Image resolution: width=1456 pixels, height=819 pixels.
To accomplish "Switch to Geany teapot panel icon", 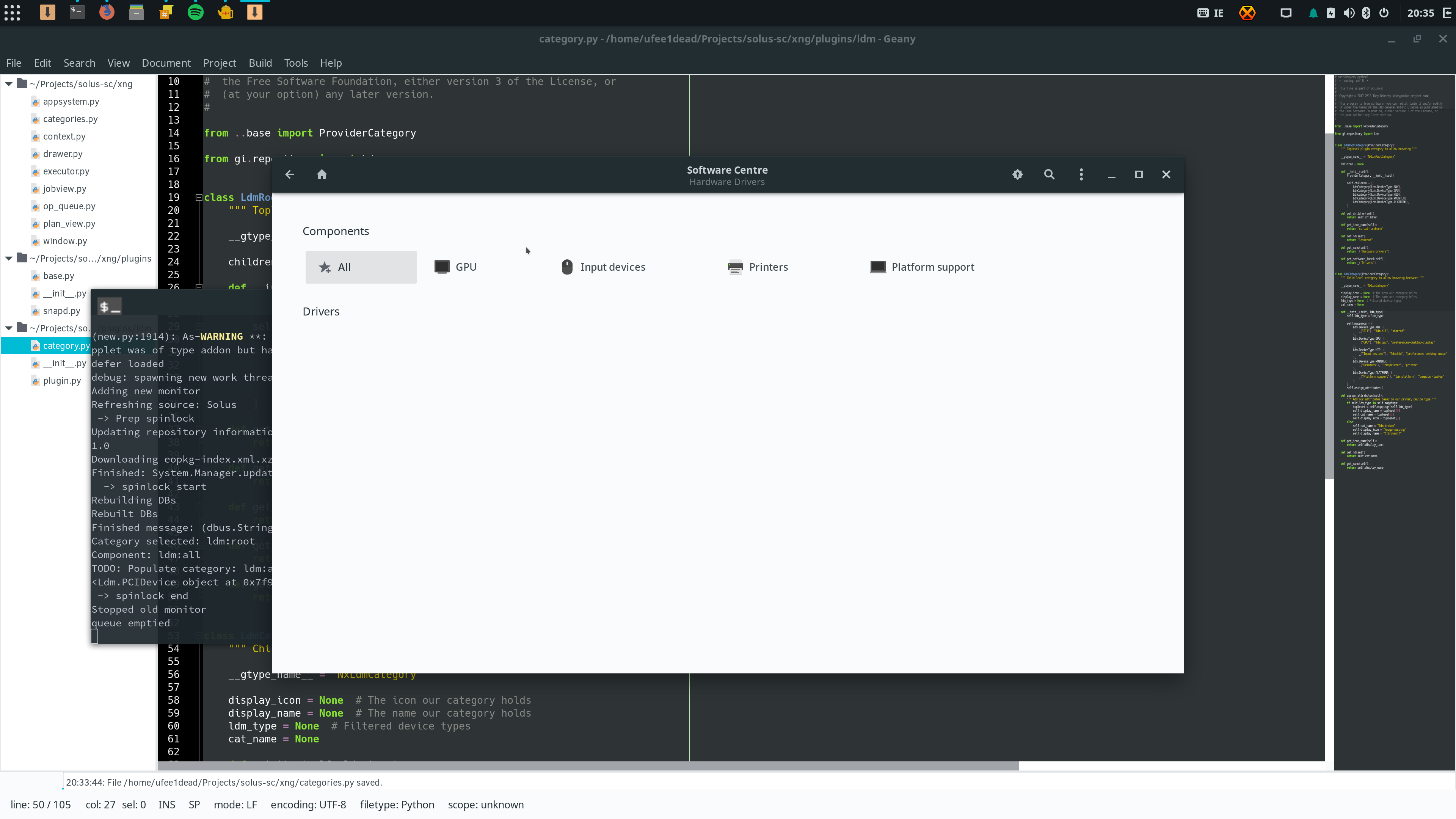I will (225, 13).
